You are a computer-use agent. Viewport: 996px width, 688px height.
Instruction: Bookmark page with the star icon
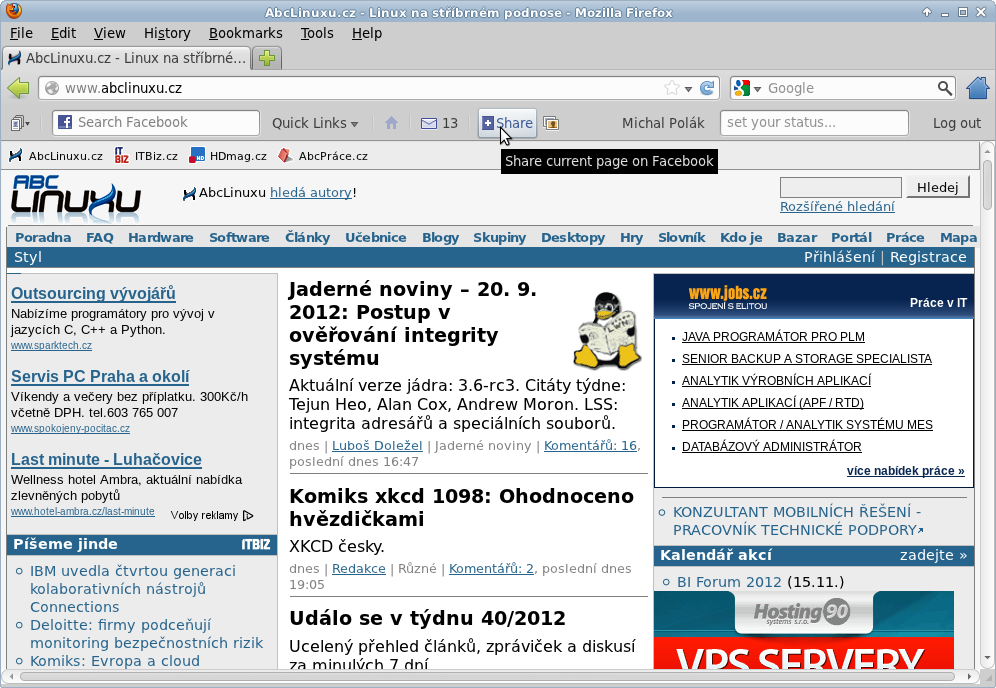point(671,88)
